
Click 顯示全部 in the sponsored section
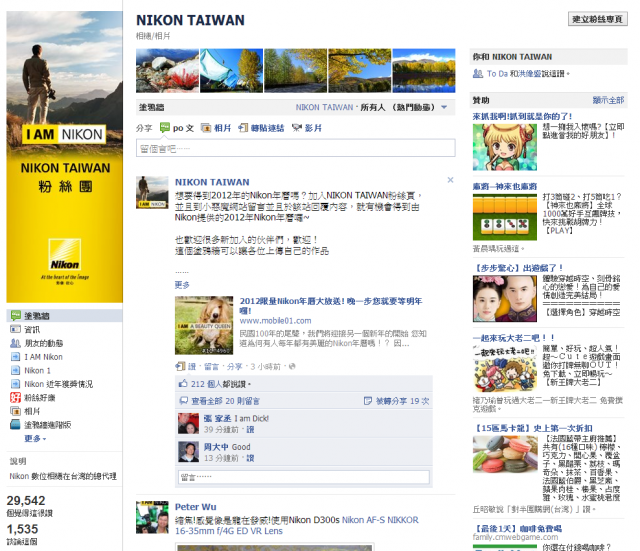[x=608, y=100]
